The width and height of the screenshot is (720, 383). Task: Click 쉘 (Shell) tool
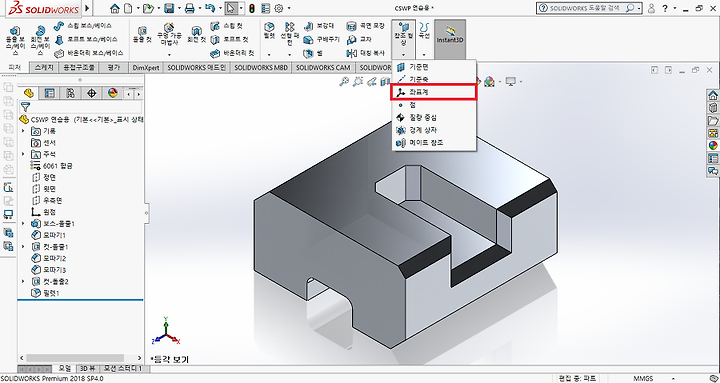coord(313,53)
